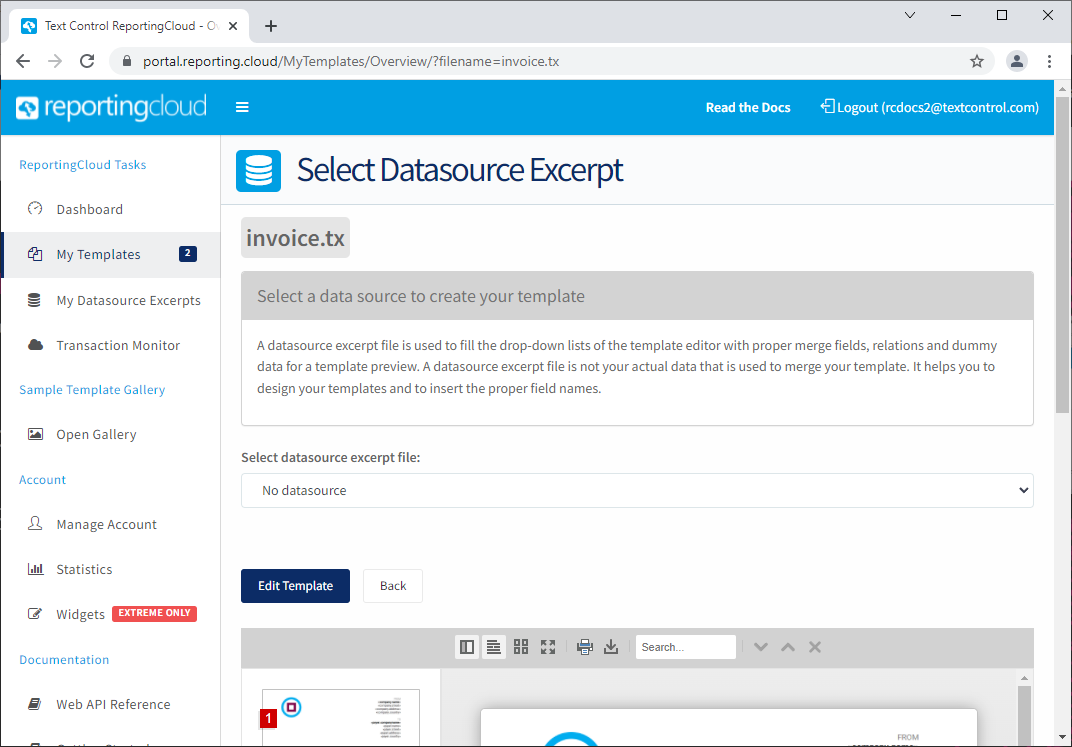Open Web API Reference documentation
The height and width of the screenshot is (747, 1072).
(x=111, y=704)
